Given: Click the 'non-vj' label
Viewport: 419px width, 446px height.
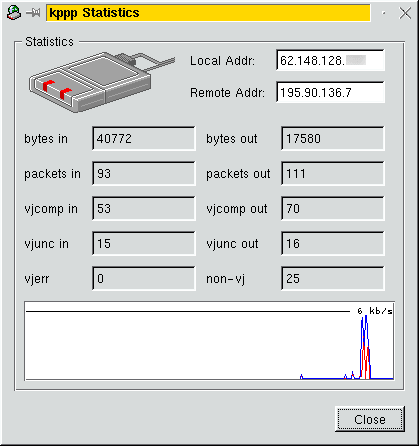Looking at the screenshot, I should point(226,279).
